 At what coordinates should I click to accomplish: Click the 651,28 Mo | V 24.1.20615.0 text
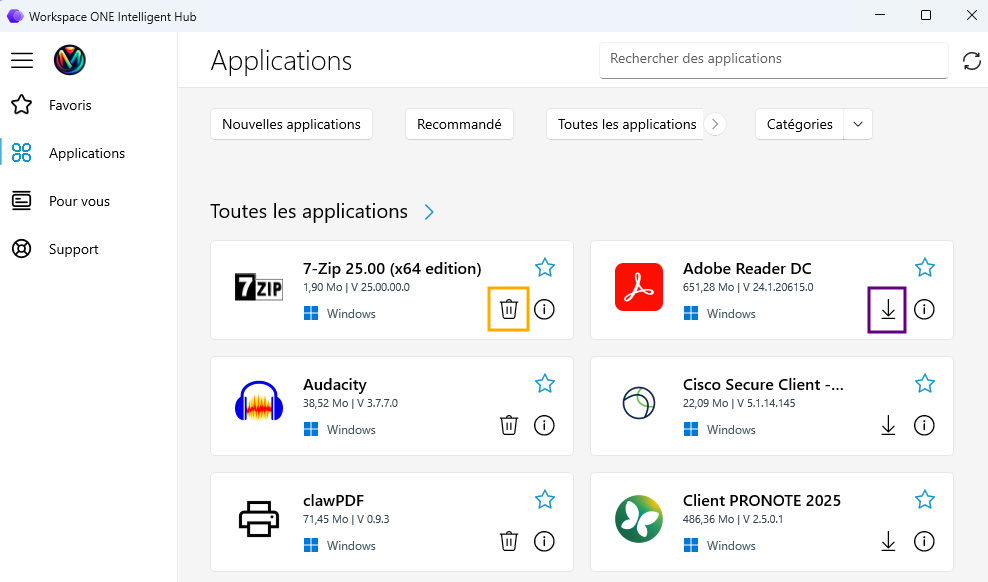[748, 287]
